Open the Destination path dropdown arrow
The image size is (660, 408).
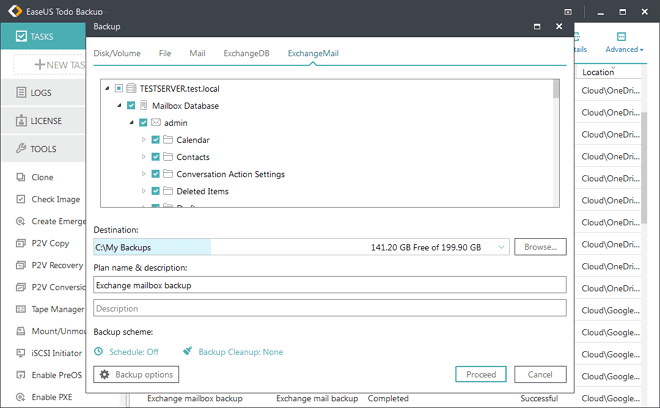pyautogui.click(x=501, y=247)
